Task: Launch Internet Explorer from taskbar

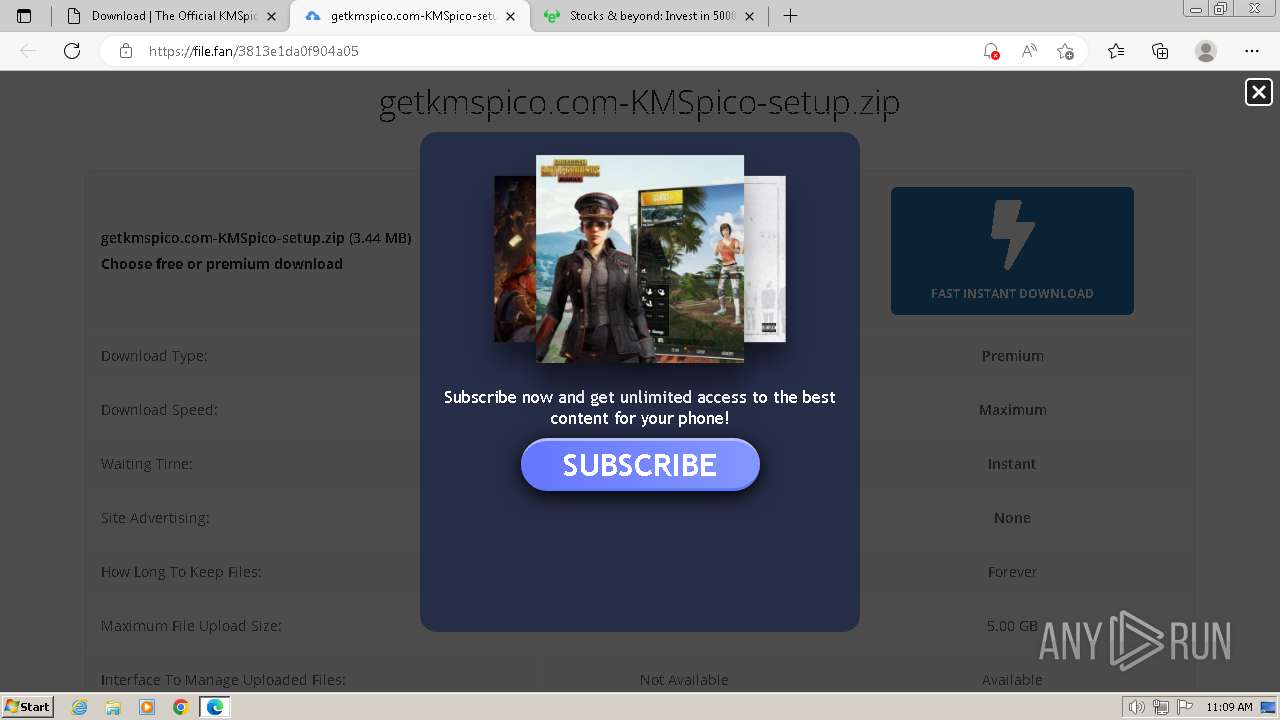Action: pos(80,707)
